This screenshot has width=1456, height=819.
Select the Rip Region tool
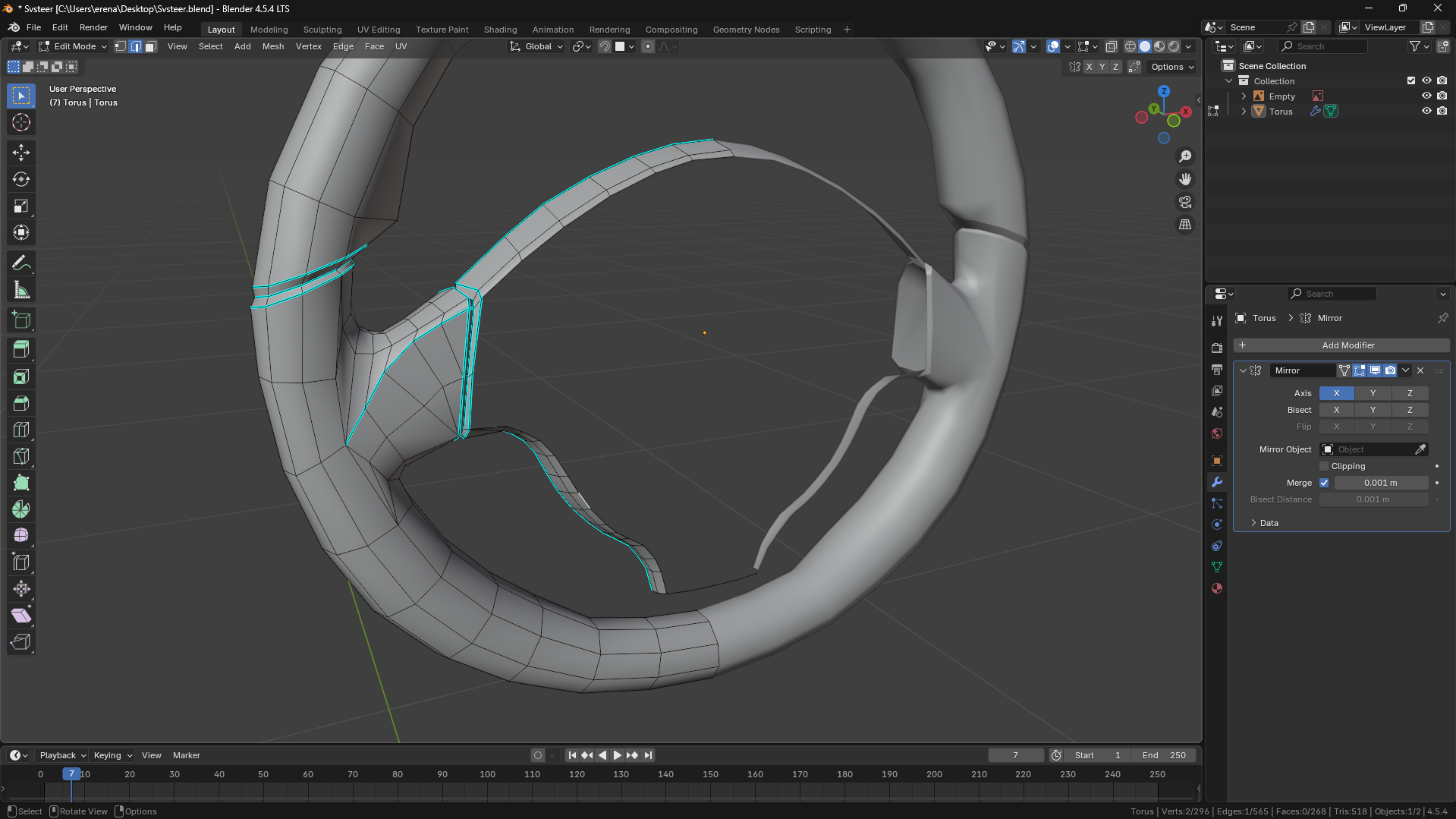click(x=21, y=642)
